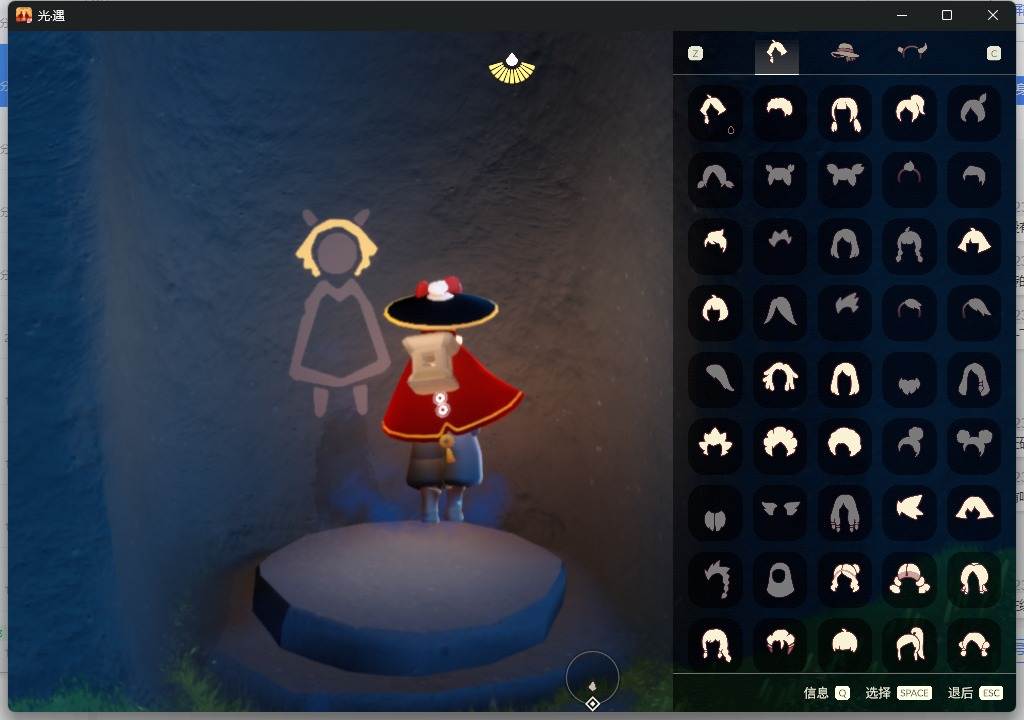
Task: Select the hairstyle with pink band and braids
Action: pos(909,579)
